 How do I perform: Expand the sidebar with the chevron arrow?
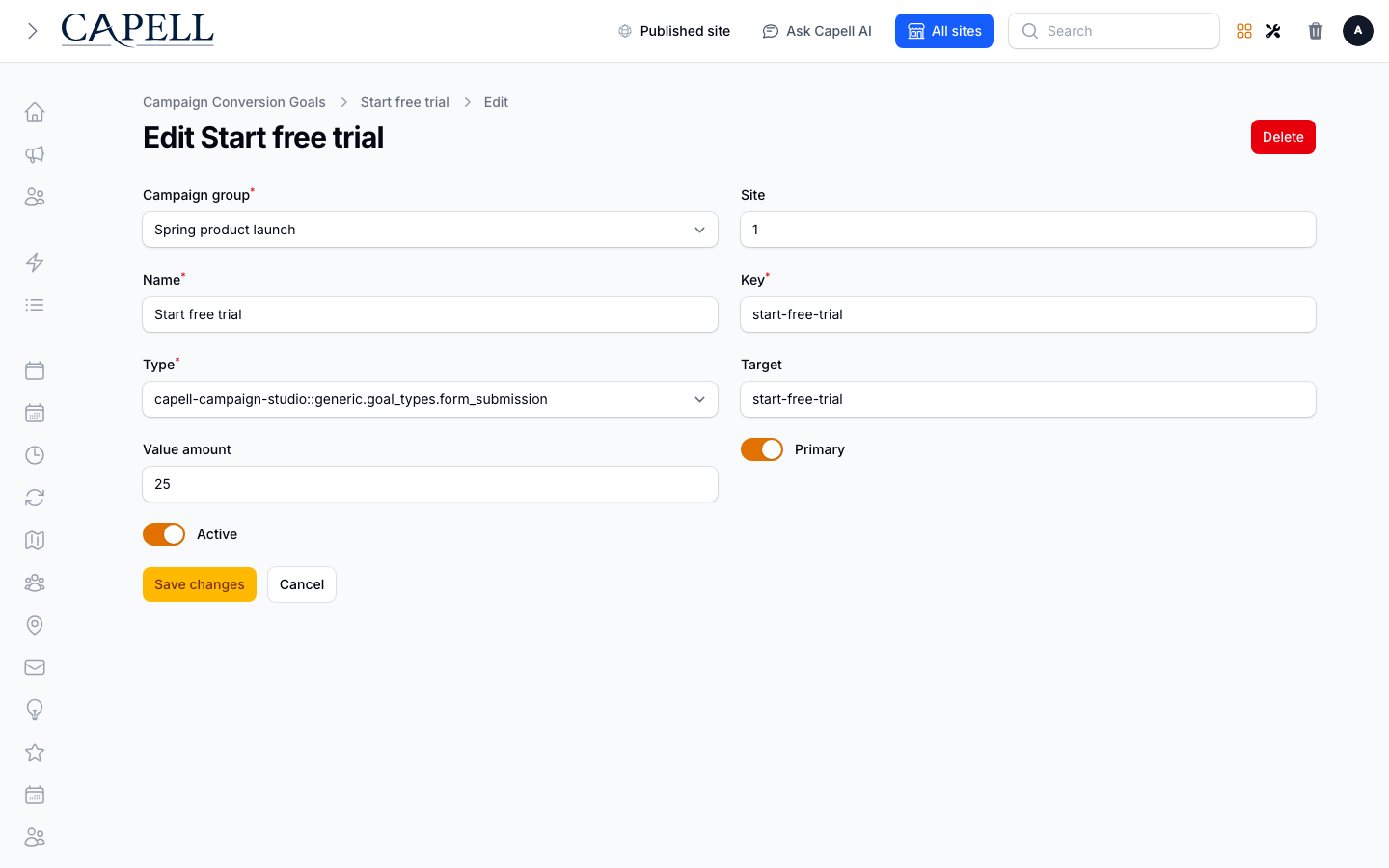pyautogui.click(x=33, y=31)
